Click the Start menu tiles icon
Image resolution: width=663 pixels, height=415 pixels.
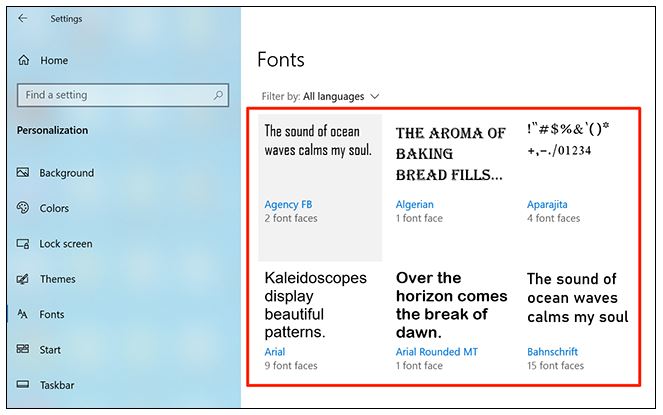click(23, 350)
